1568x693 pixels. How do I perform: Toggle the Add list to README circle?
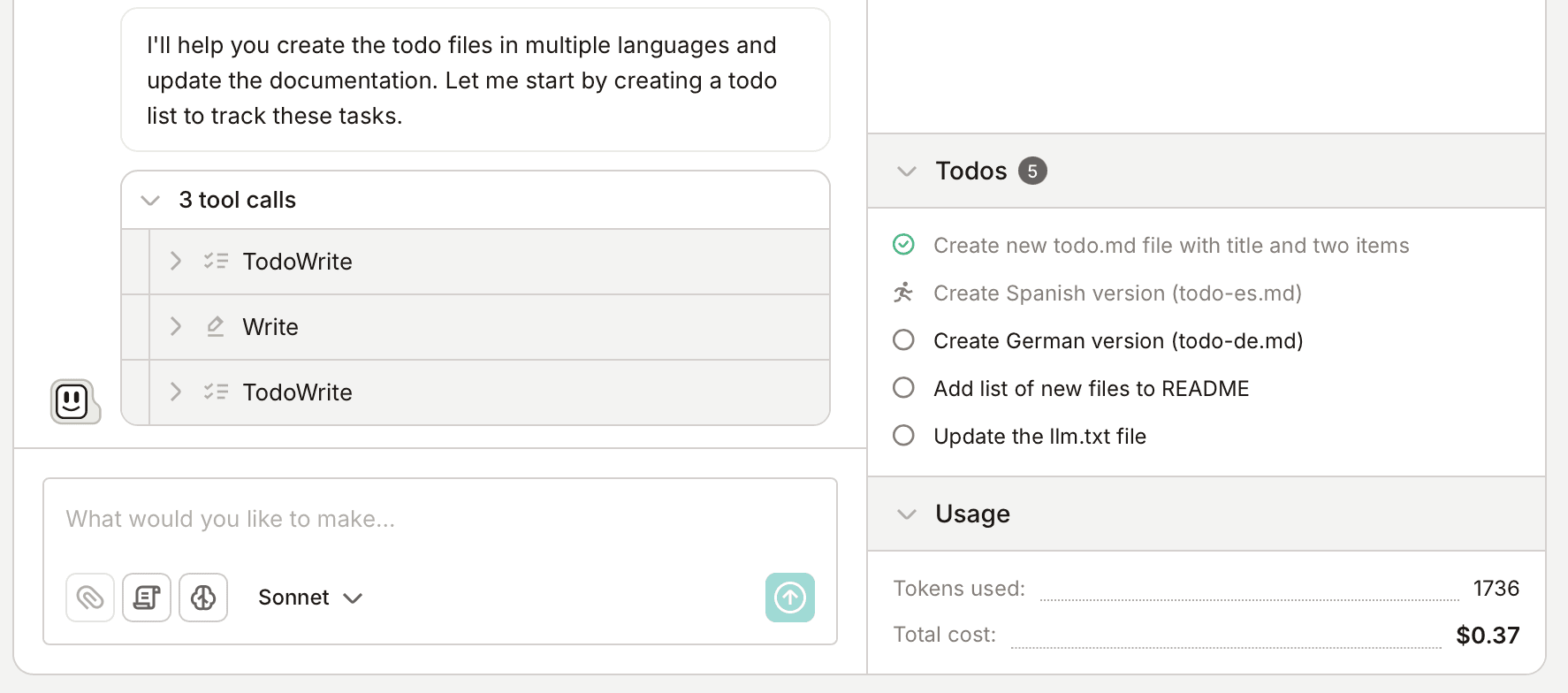click(x=903, y=388)
